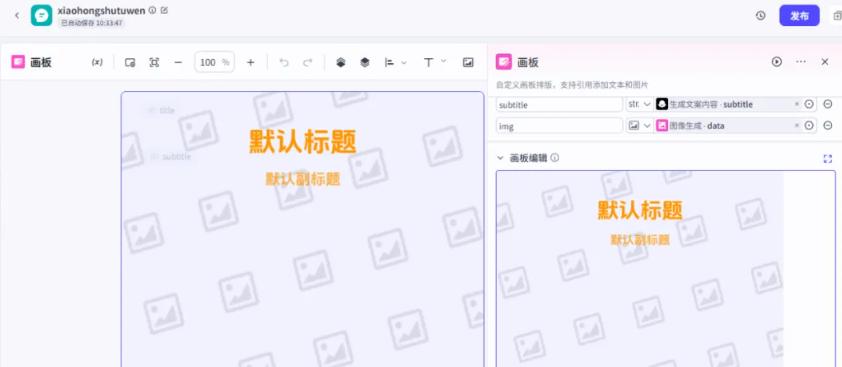
Task: Open the 画板 panel more options
Action: coord(801,62)
